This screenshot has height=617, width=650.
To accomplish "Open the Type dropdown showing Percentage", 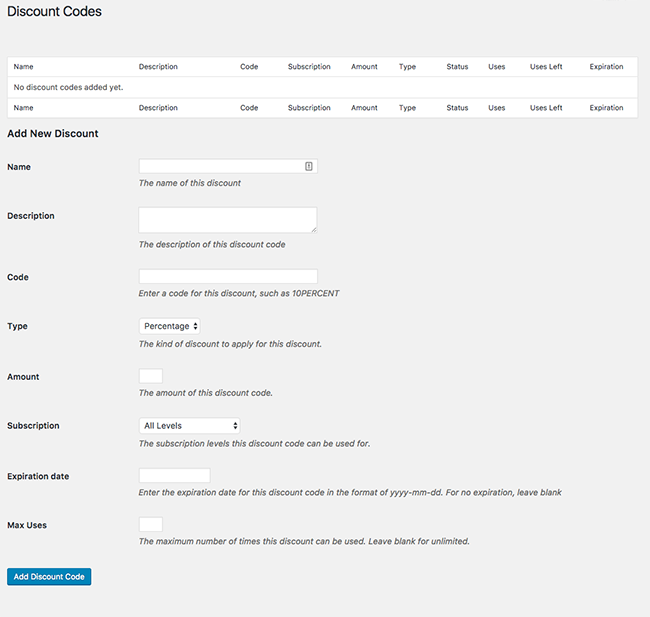I will (170, 326).
